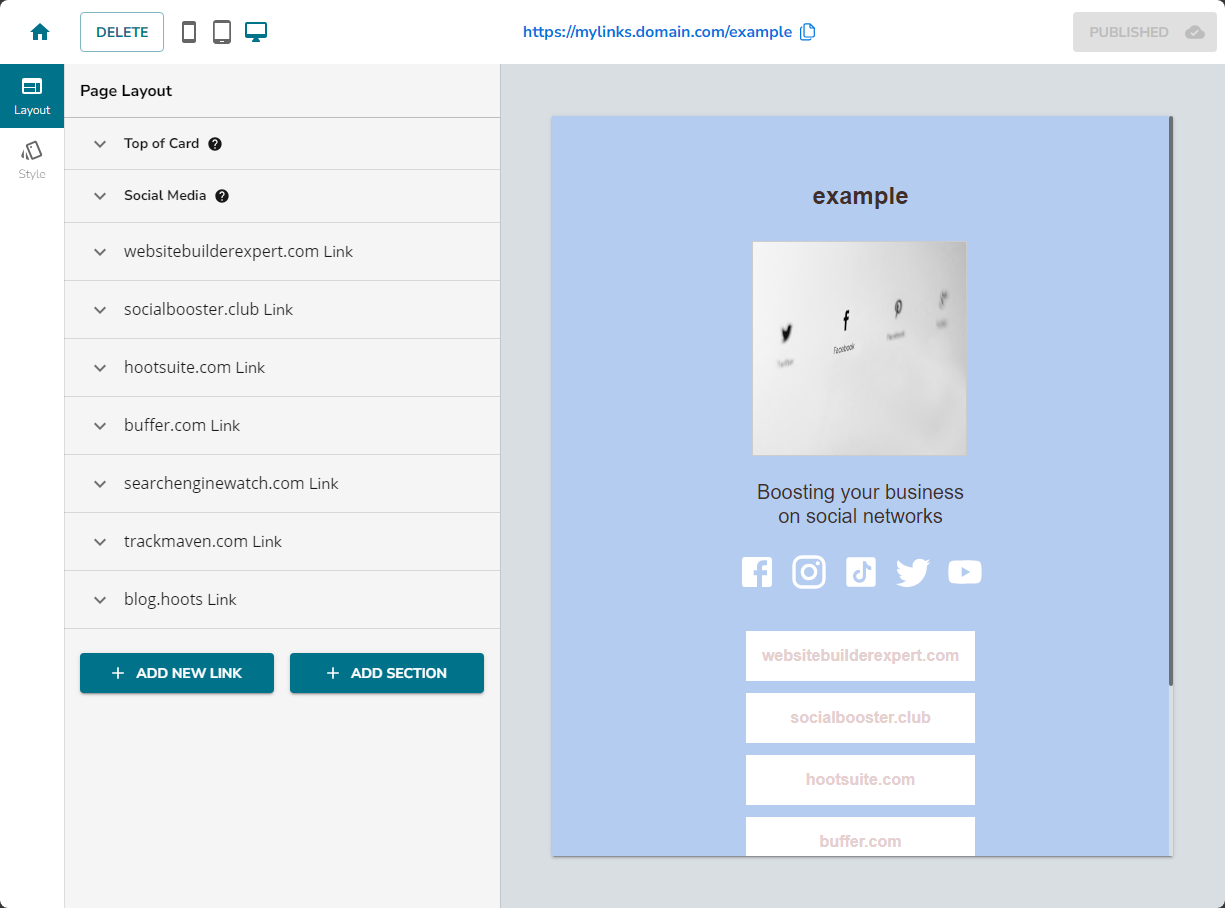Open the Style tab
The image size is (1225, 908).
(x=32, y=160)
